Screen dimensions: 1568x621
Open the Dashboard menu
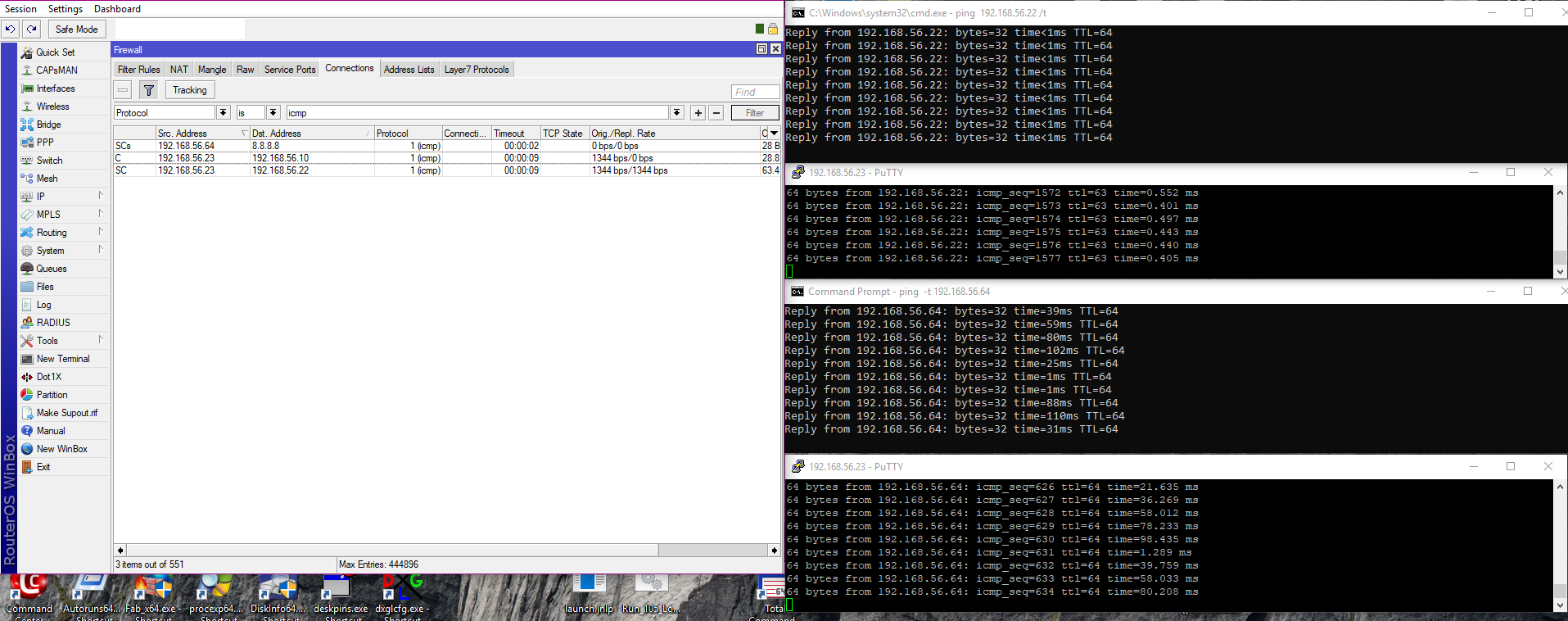click(x=117, y=9)
